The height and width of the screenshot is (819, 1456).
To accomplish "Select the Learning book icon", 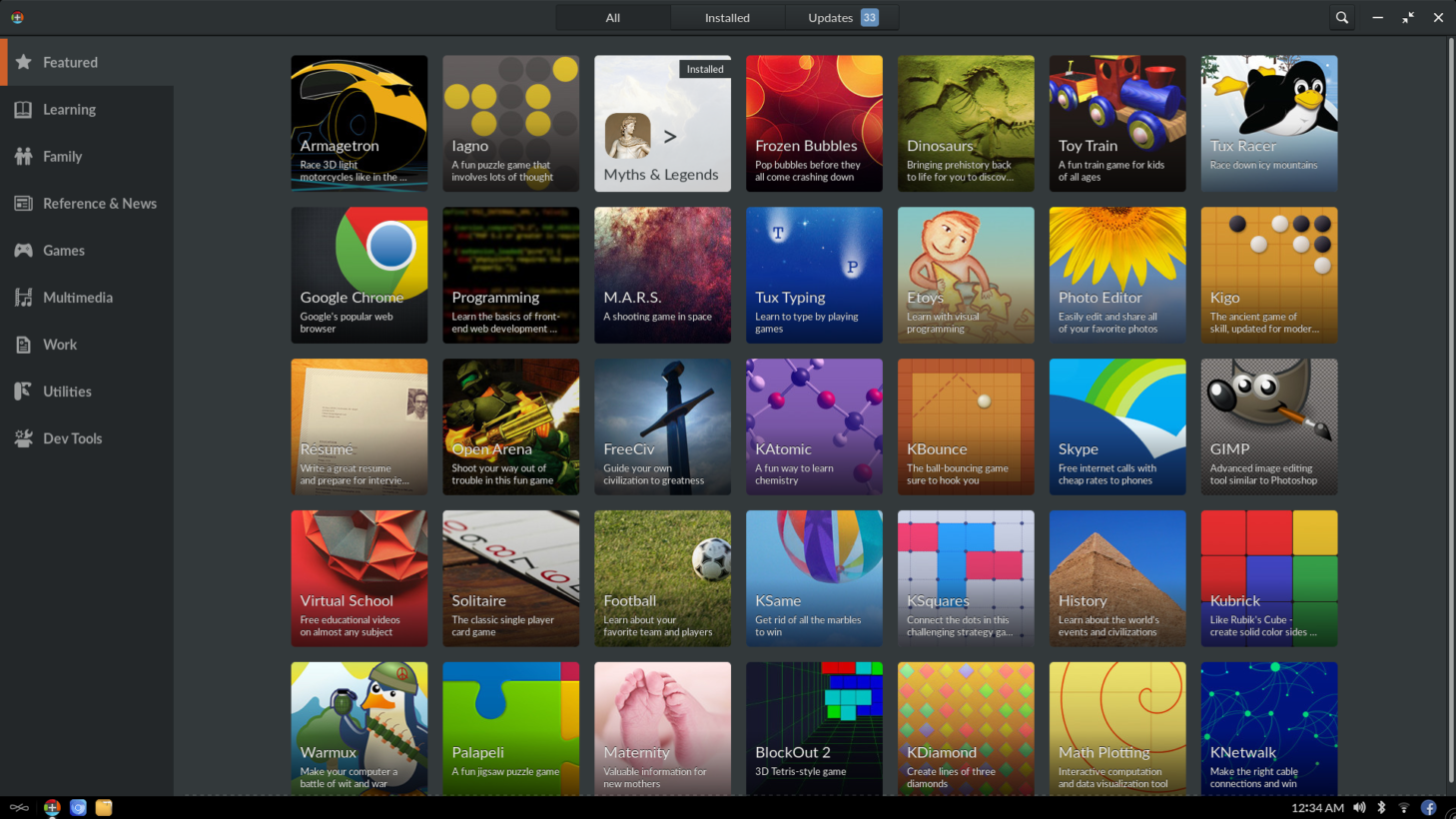I will 23,110.
